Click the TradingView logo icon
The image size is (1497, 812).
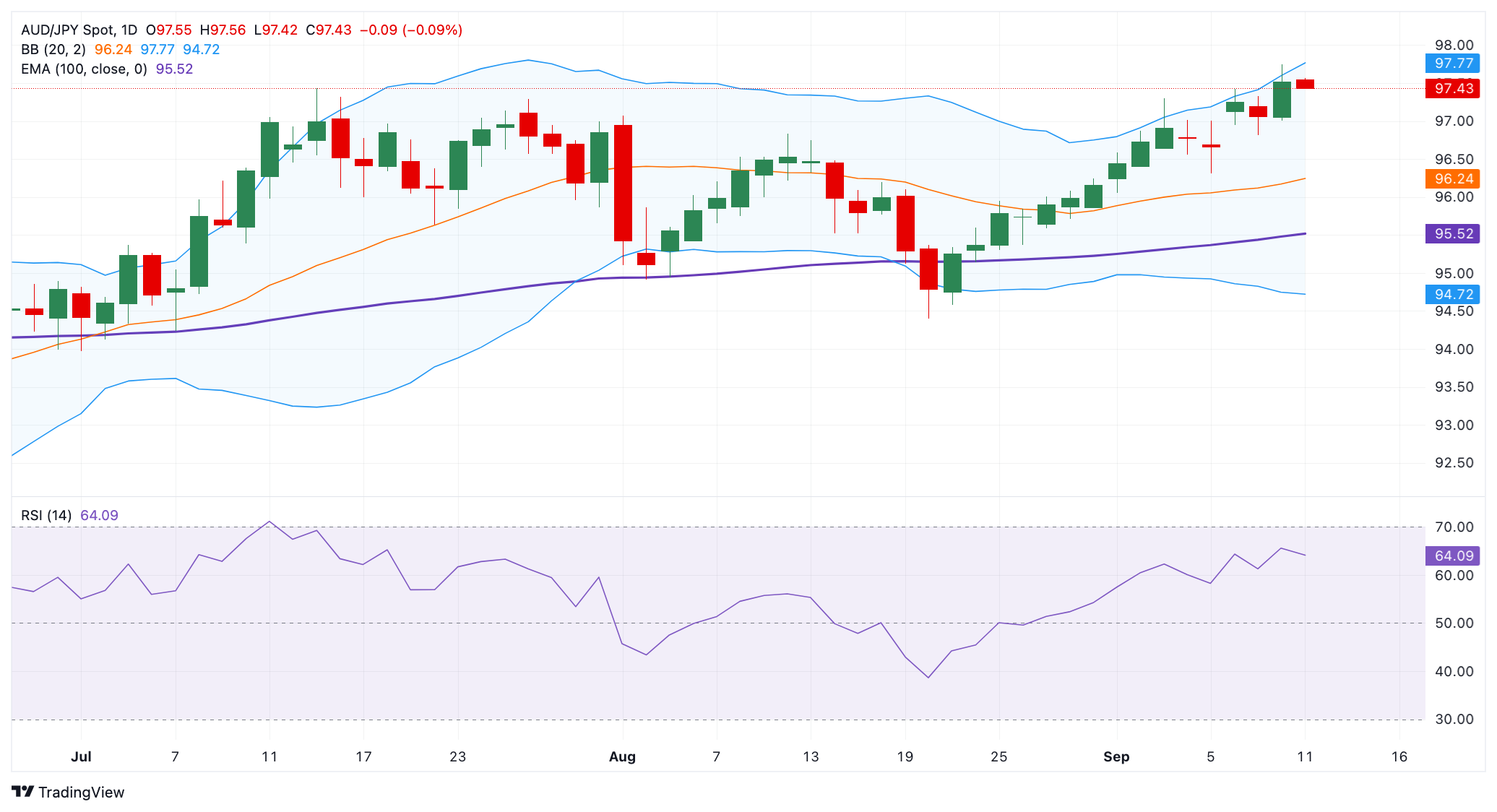click(22, 792)
